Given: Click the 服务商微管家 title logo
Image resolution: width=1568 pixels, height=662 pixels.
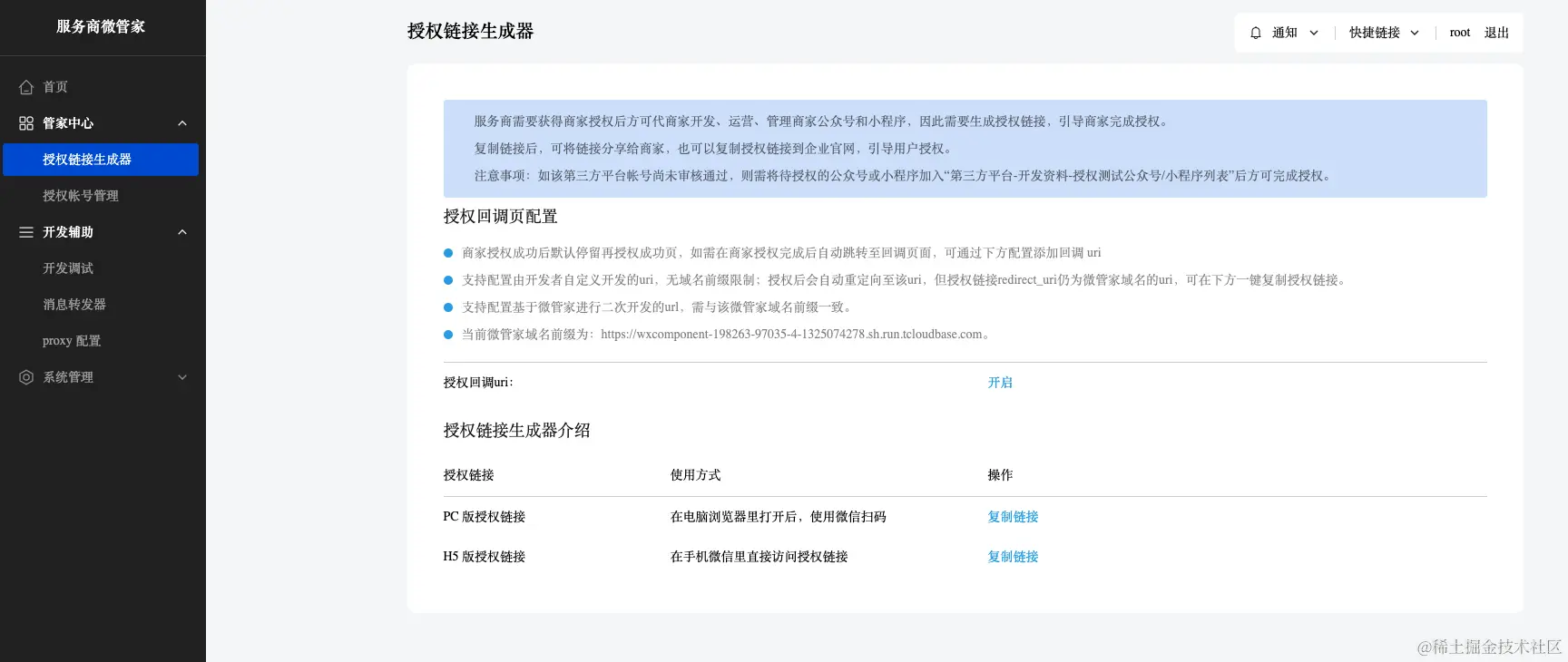Looking at the screenshot, I should 101,27.
